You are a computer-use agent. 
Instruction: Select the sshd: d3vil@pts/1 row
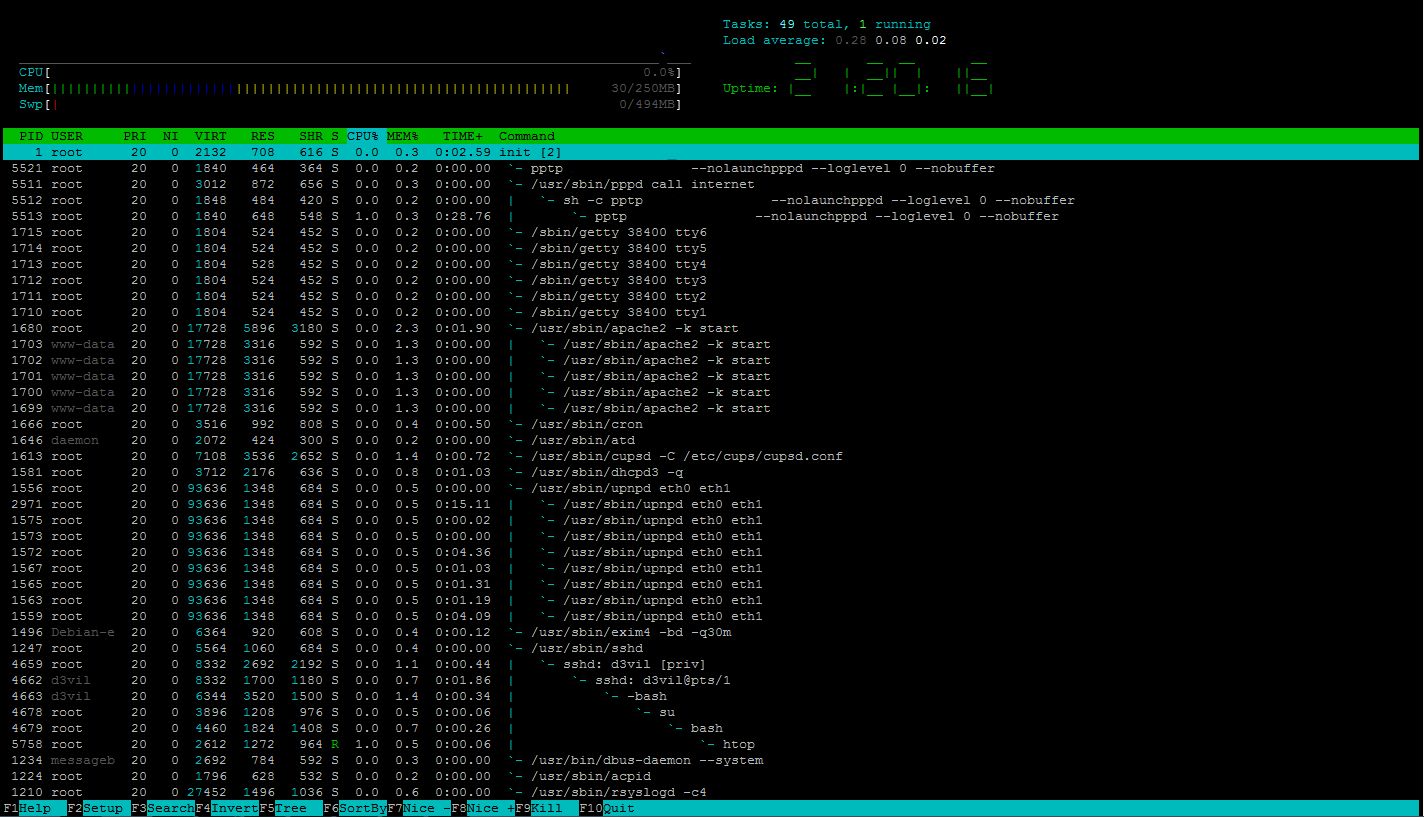point(711,680)
